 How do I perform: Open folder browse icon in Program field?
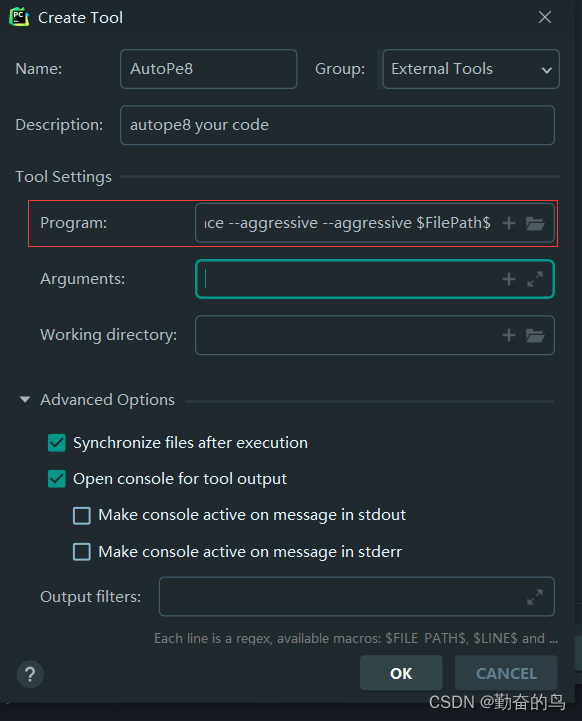[x=535, y=224]
